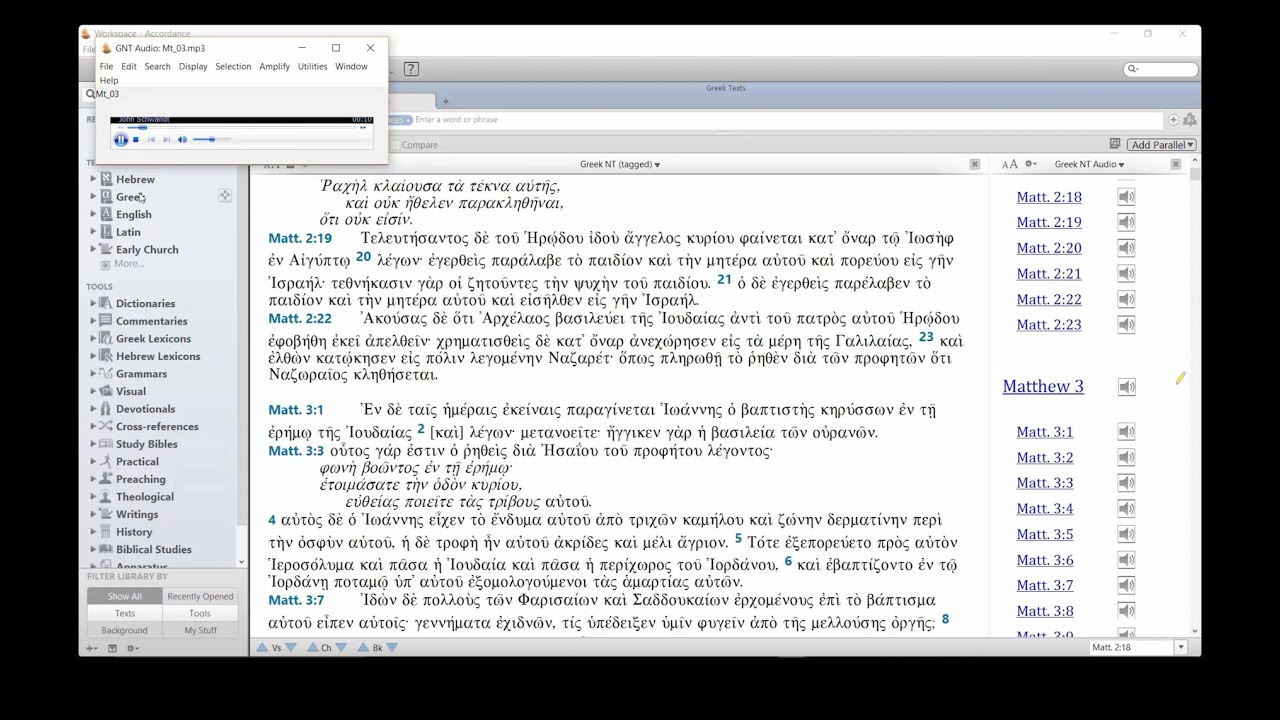Stop the audio in the player
Screen dimensions: 1280x720
(136, 139)
